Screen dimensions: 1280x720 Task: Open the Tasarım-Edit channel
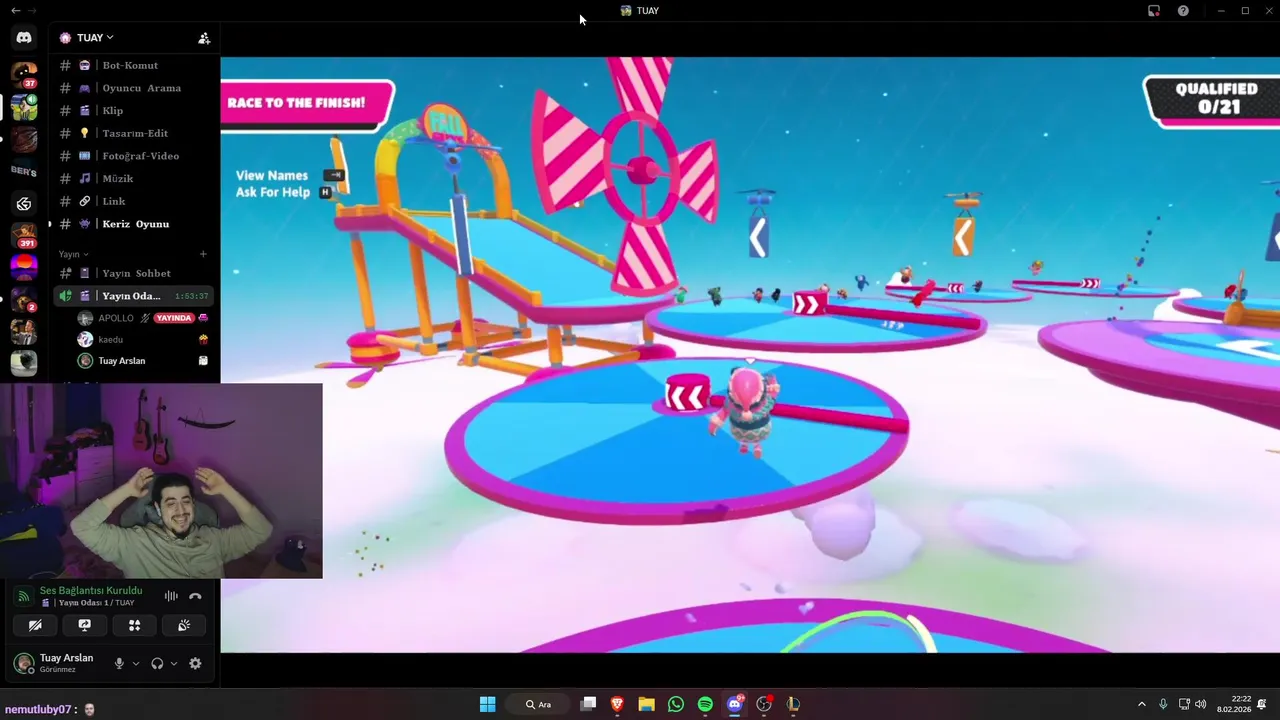click(133, 133)
